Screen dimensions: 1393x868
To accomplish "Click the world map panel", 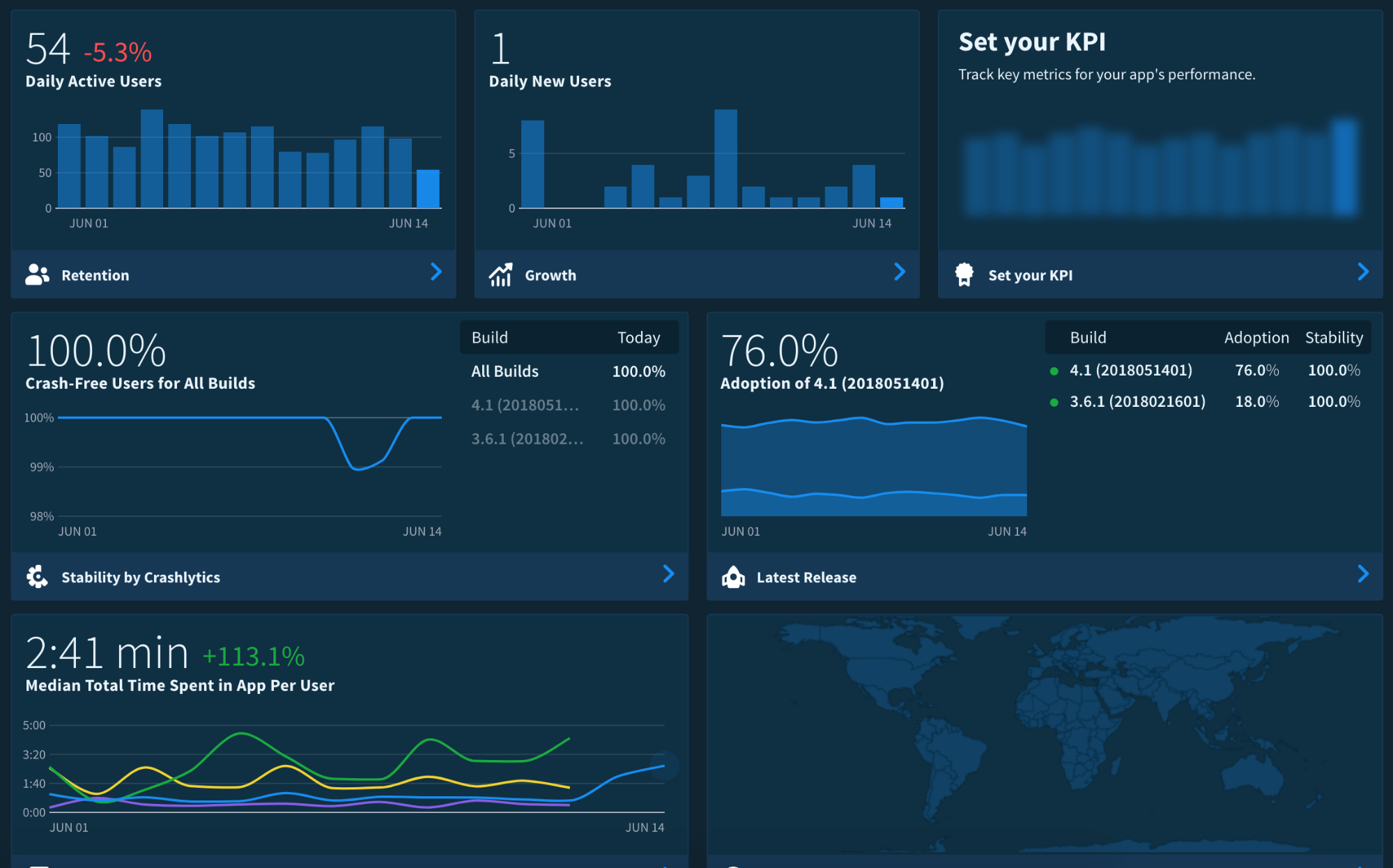I will click(x=1044, y=731).
